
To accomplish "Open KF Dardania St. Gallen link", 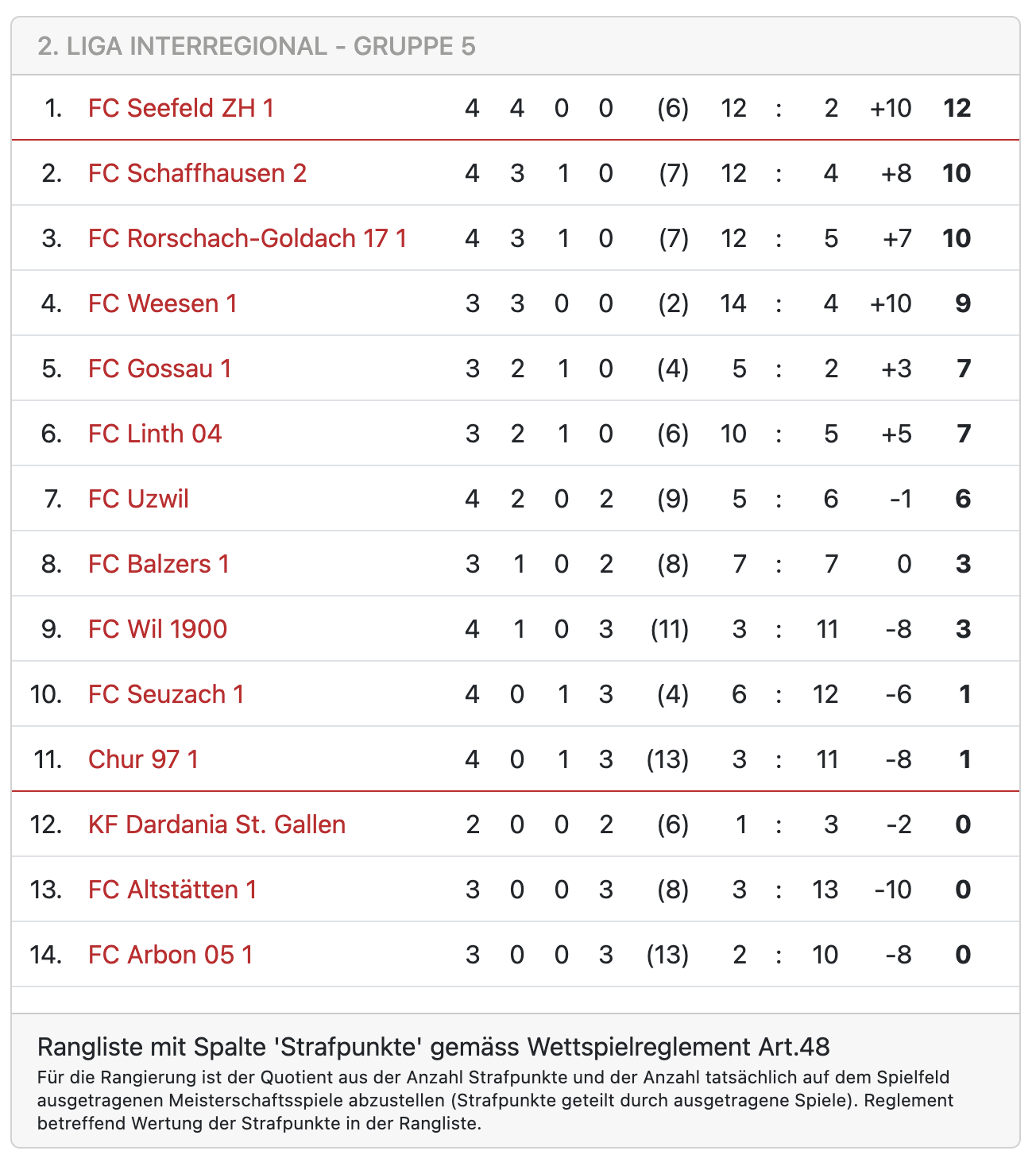I will [217, 824].
